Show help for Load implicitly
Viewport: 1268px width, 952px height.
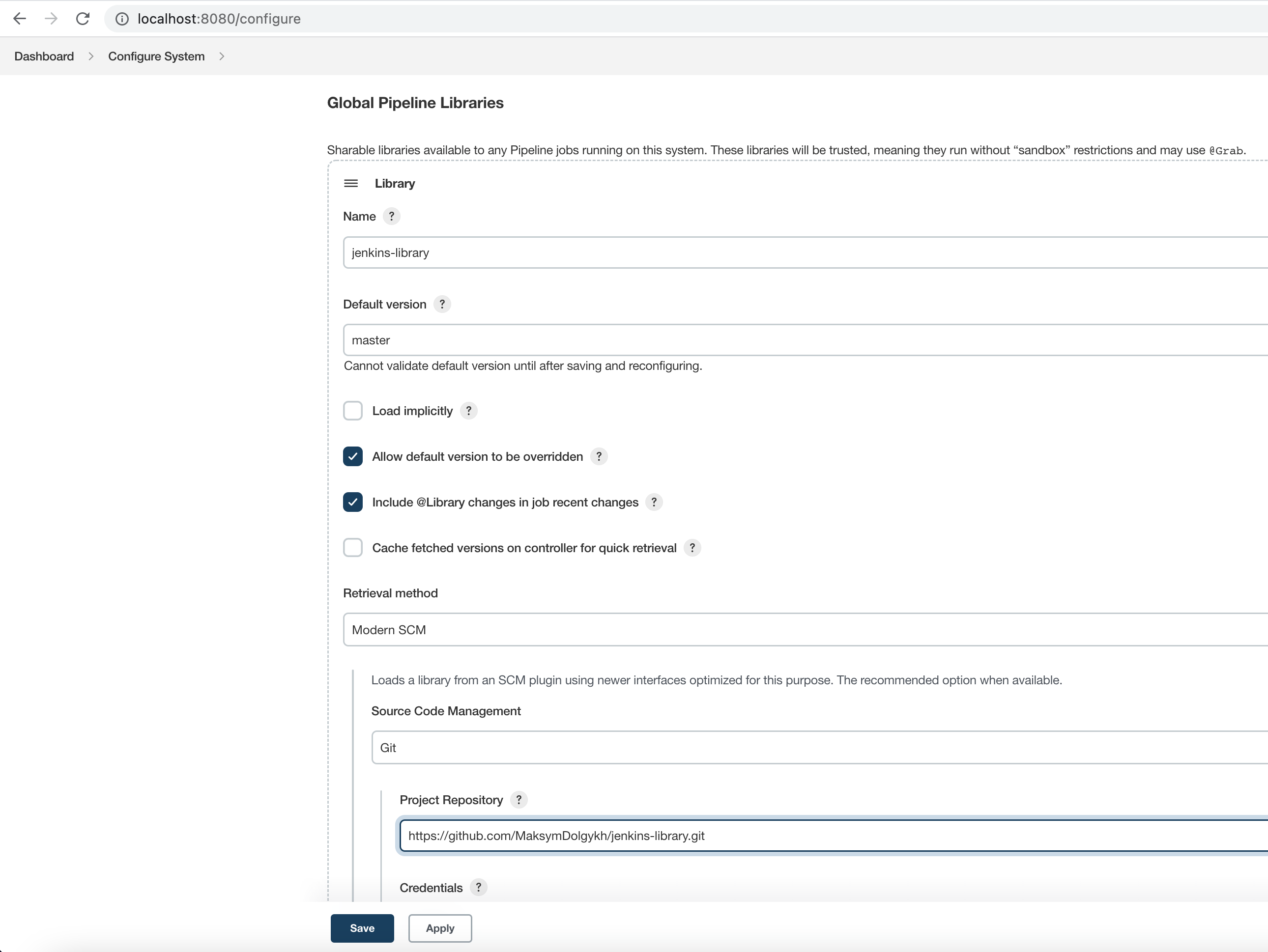[468, 411]
